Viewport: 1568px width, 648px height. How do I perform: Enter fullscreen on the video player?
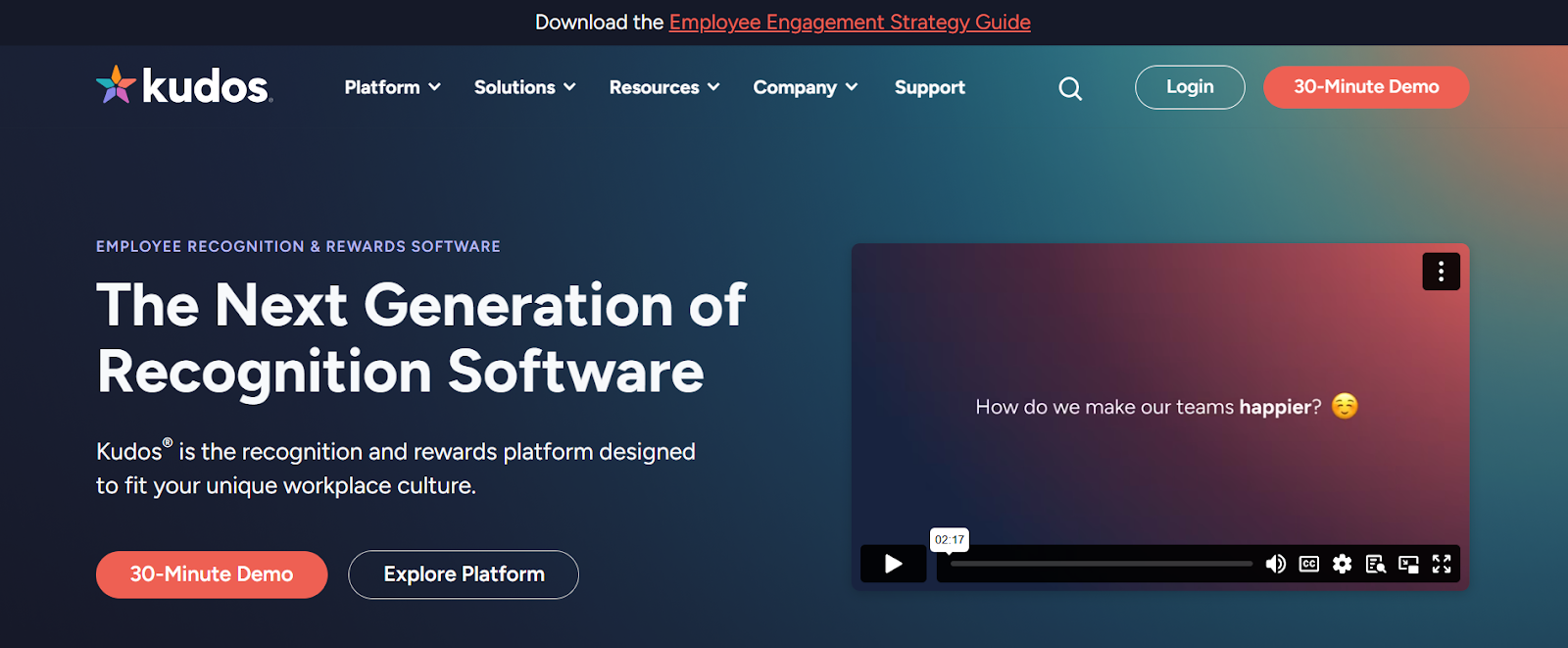pos(1442,564)
